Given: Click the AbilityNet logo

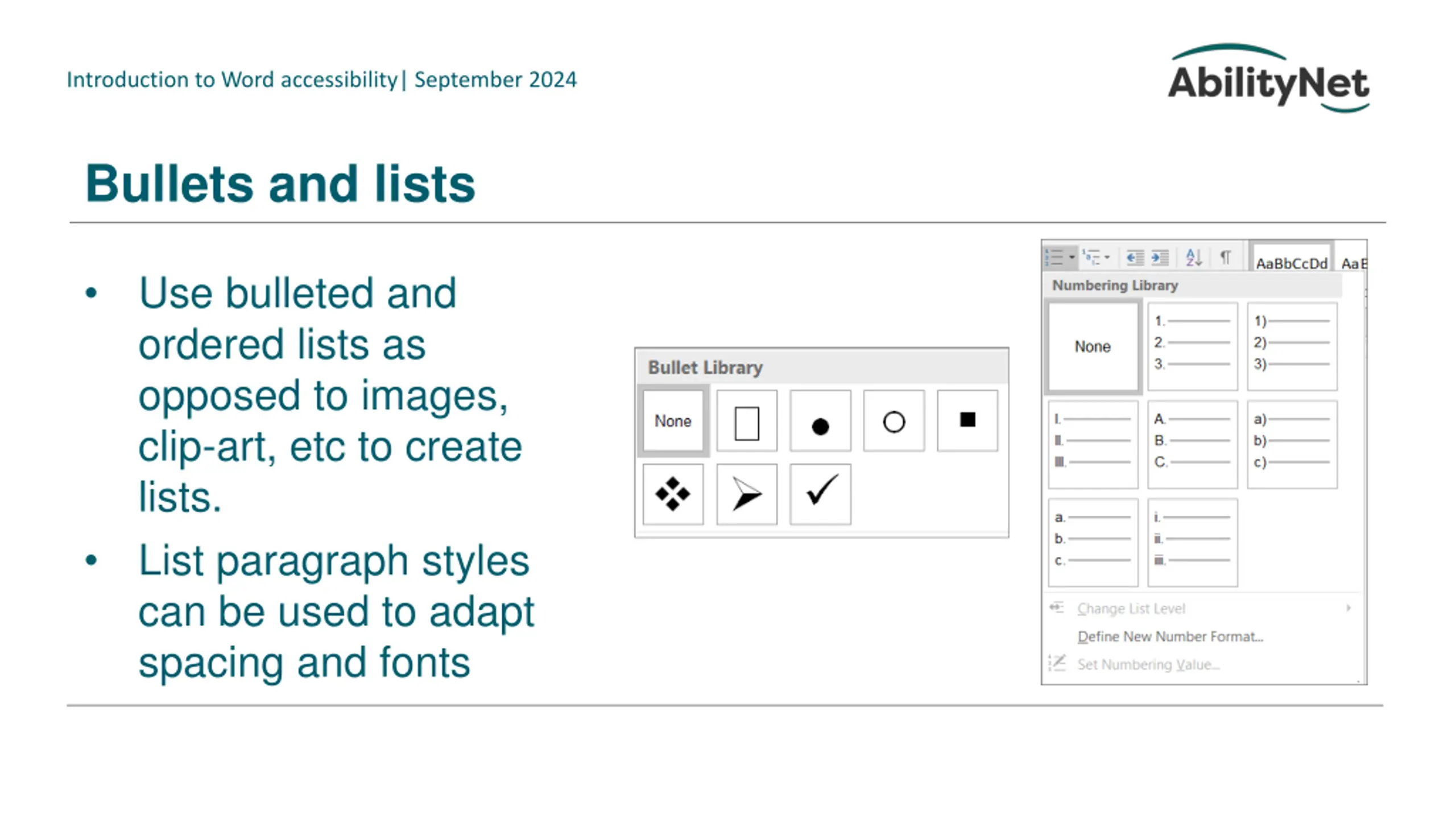Looking at the screenshot, I should click(1268, 78).
